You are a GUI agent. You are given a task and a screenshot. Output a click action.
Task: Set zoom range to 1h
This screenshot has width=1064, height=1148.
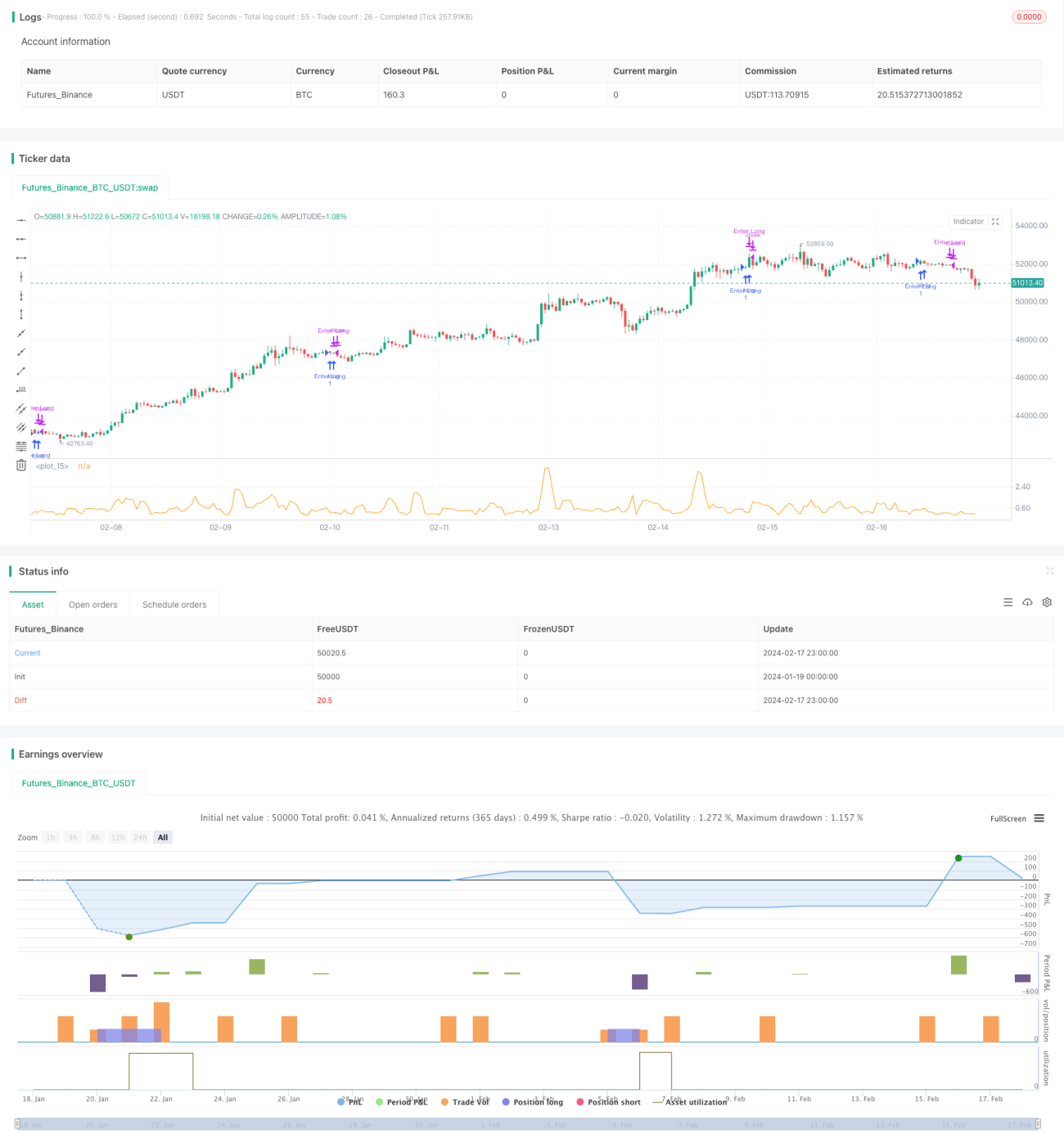(x=51, y=837)
